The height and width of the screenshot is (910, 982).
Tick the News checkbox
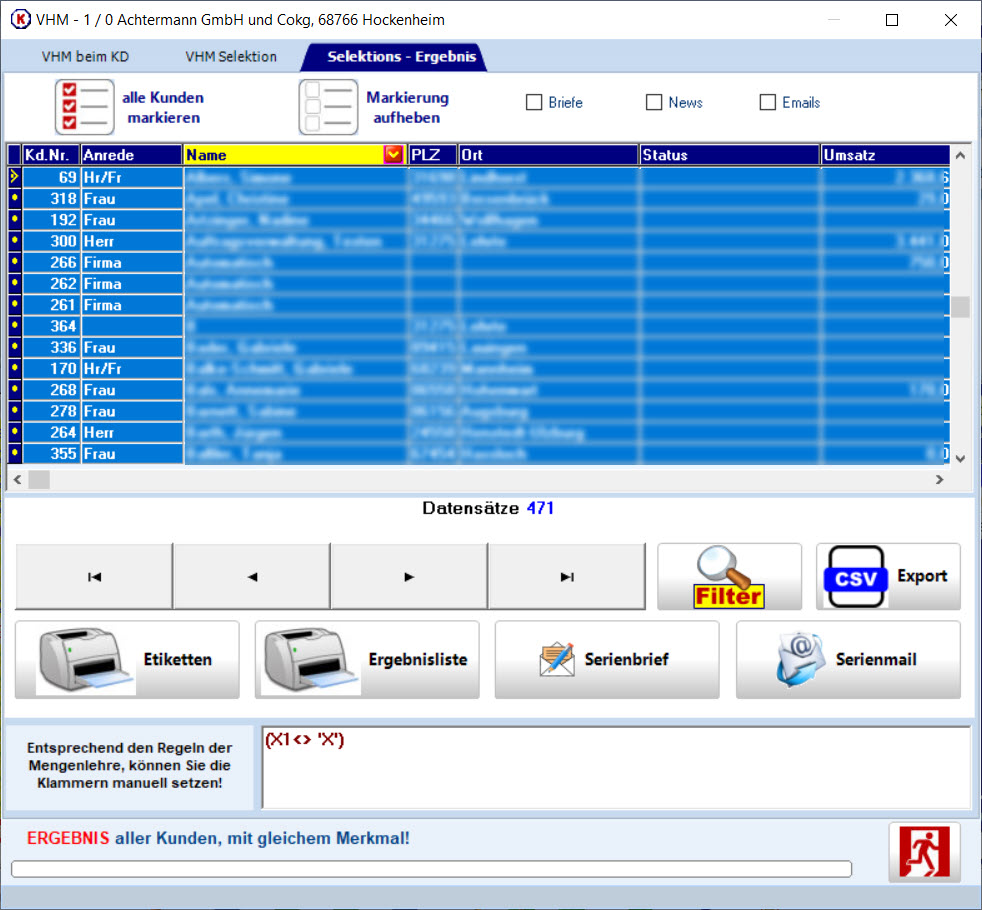pyautogui.click(x=654, y=103)
